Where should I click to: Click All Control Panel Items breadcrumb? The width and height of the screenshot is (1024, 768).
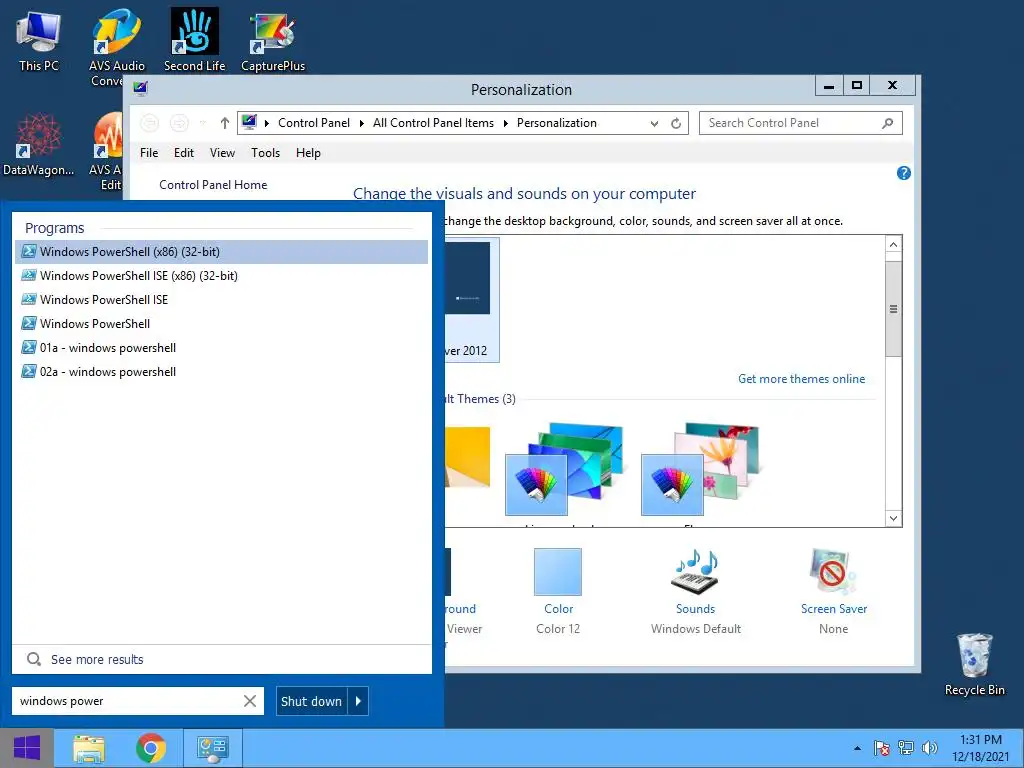[x=433, y=123]
